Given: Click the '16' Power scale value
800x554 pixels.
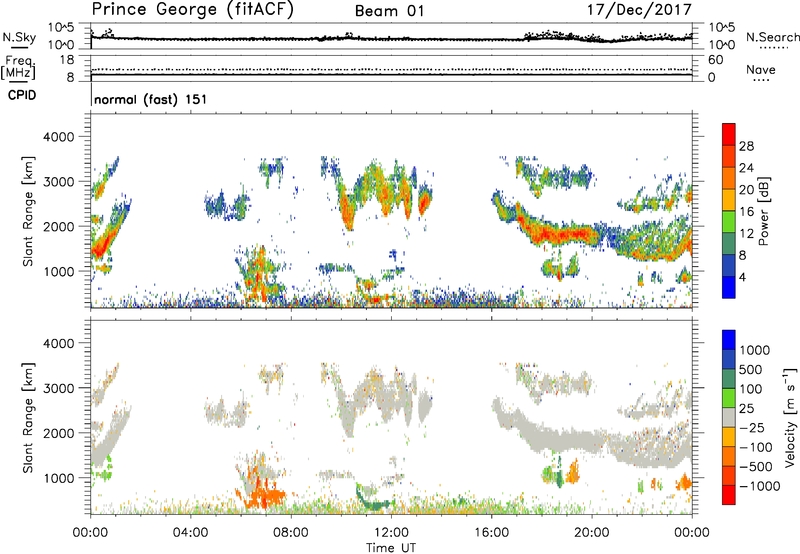Looking at the screenshot, I should (746, 212).
